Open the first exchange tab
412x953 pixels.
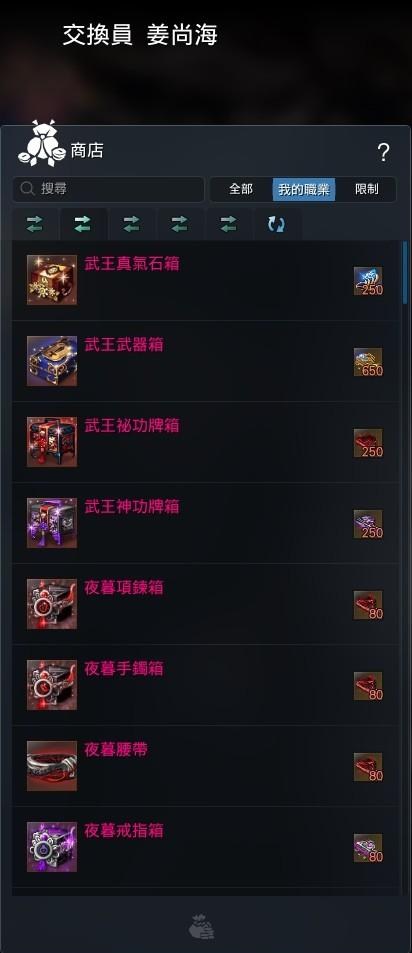tap(35, 224)
